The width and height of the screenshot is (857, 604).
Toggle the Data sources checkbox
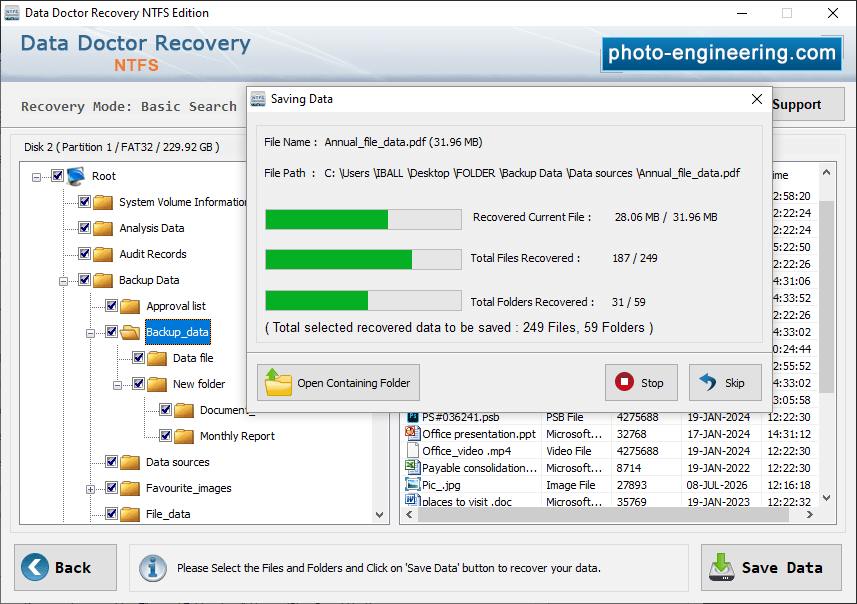click(x=111, y=462)
